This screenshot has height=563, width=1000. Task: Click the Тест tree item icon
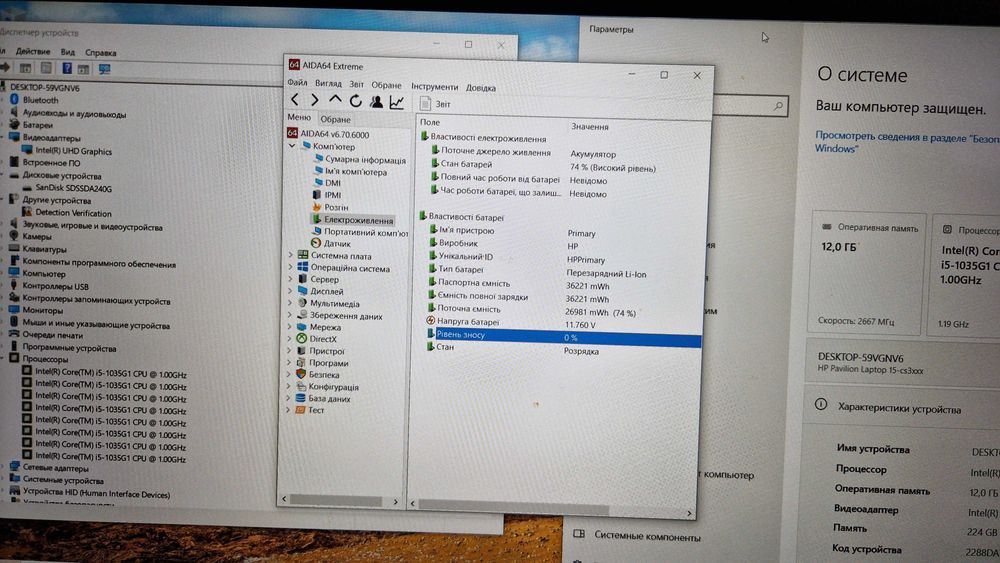(x=300, y=410)
